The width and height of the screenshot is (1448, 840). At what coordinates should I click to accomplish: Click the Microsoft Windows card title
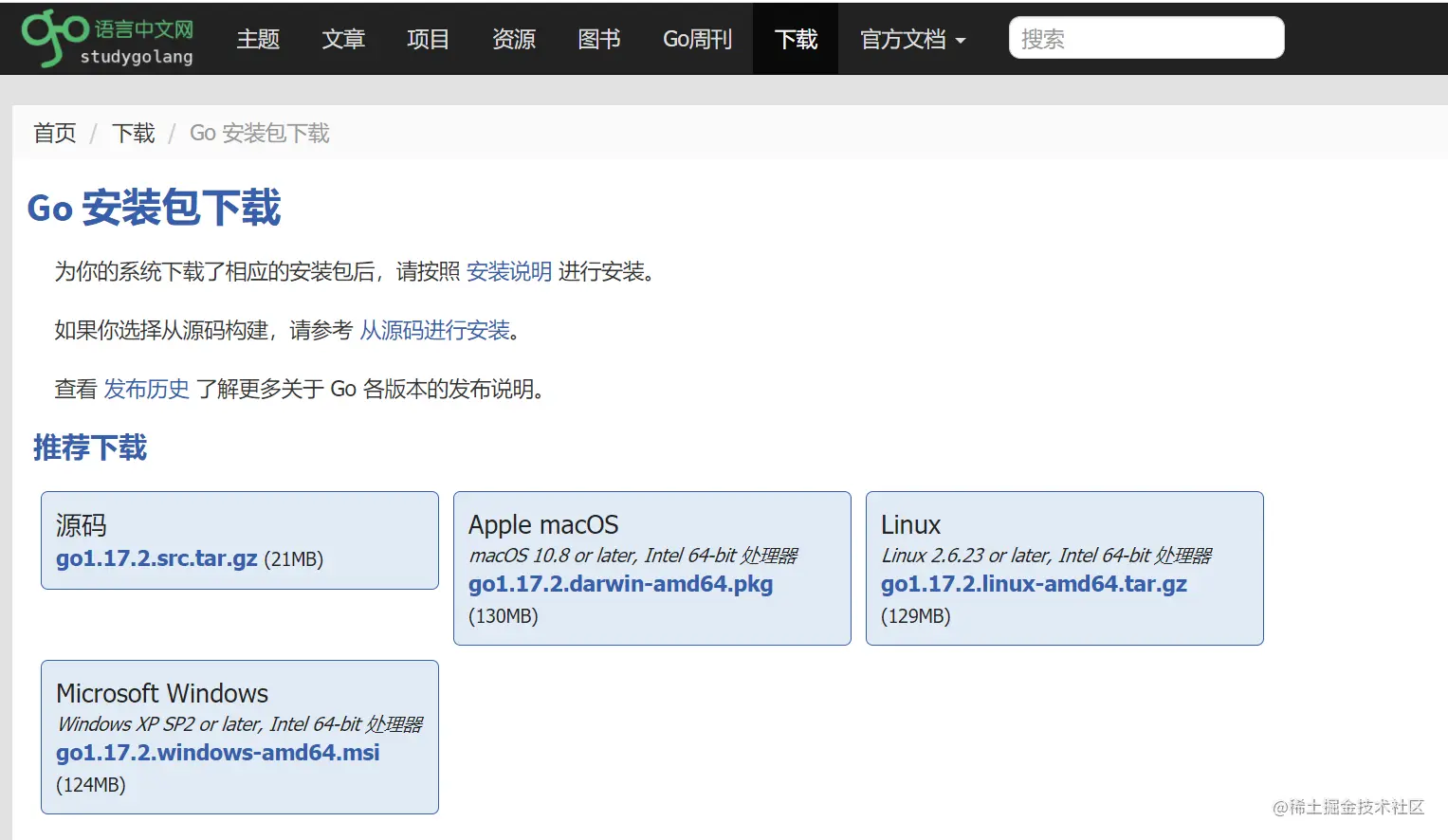point(162,694)
